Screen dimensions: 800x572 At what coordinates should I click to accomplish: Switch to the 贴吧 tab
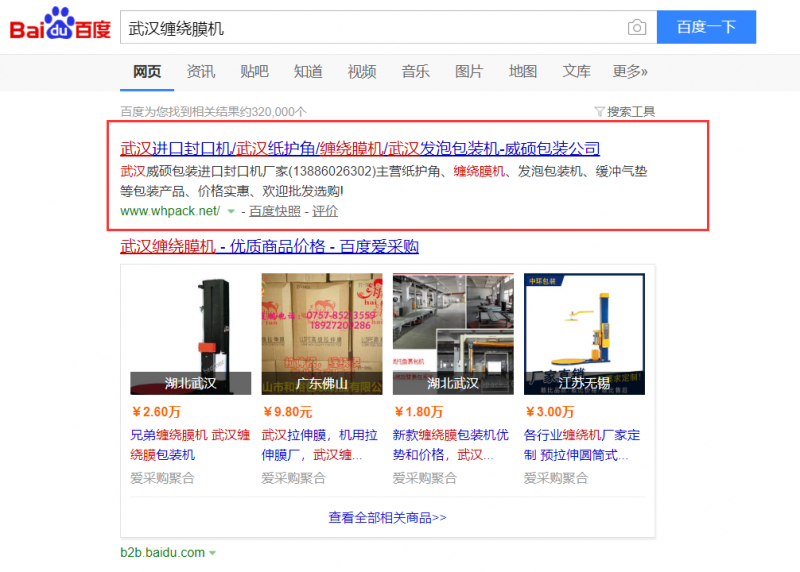[254, 71]
